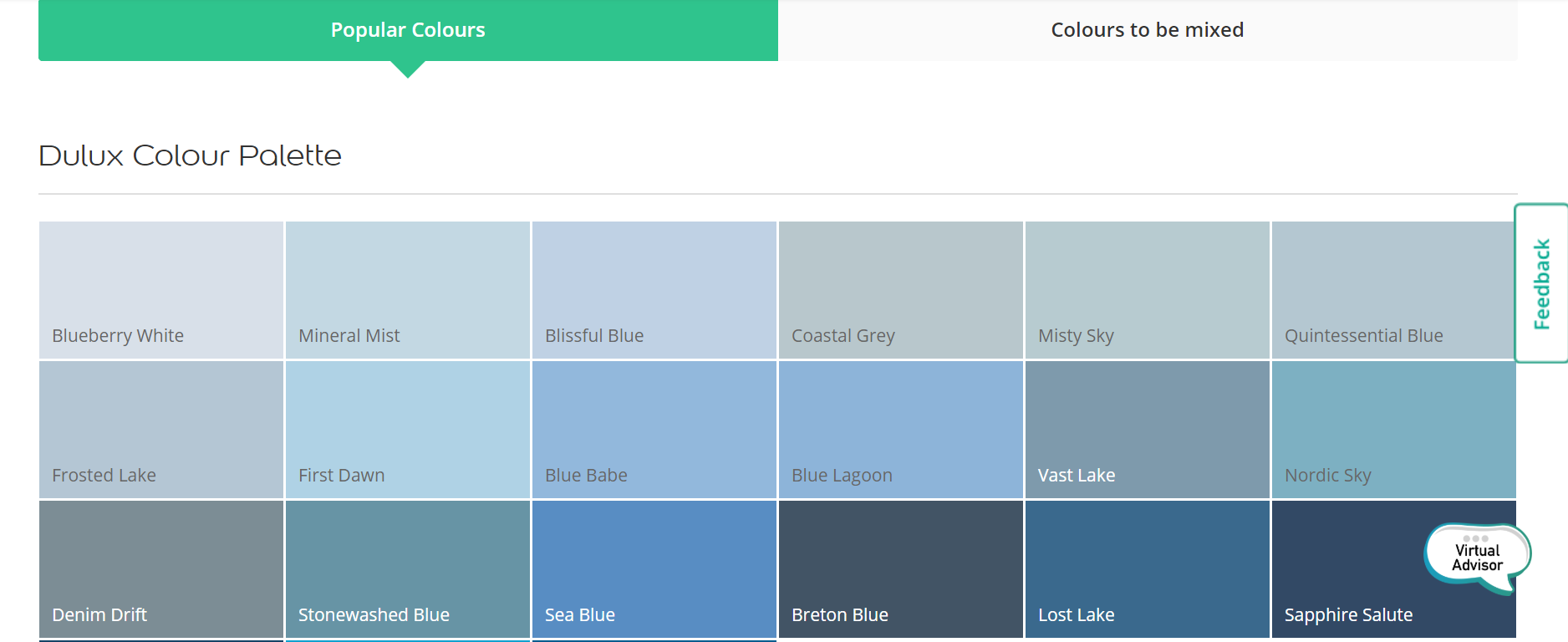Screen dimensions: 1568x642
Task: Select the Stonewashed Blue tile
Action: pyautogui.click(x=408, y=569)
